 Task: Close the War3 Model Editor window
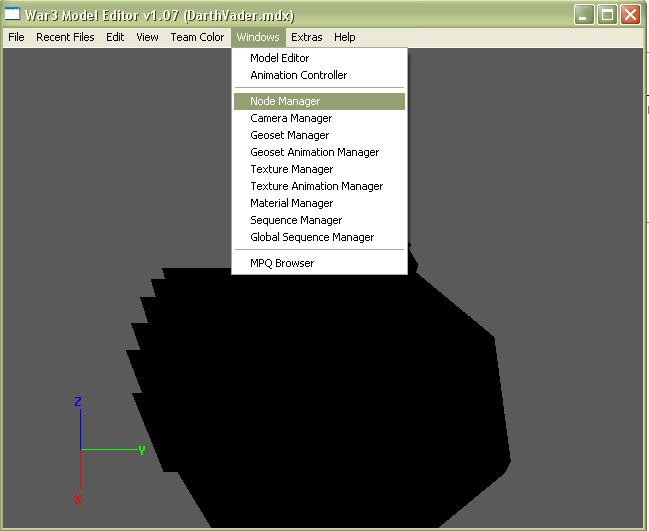coord(630,15)
